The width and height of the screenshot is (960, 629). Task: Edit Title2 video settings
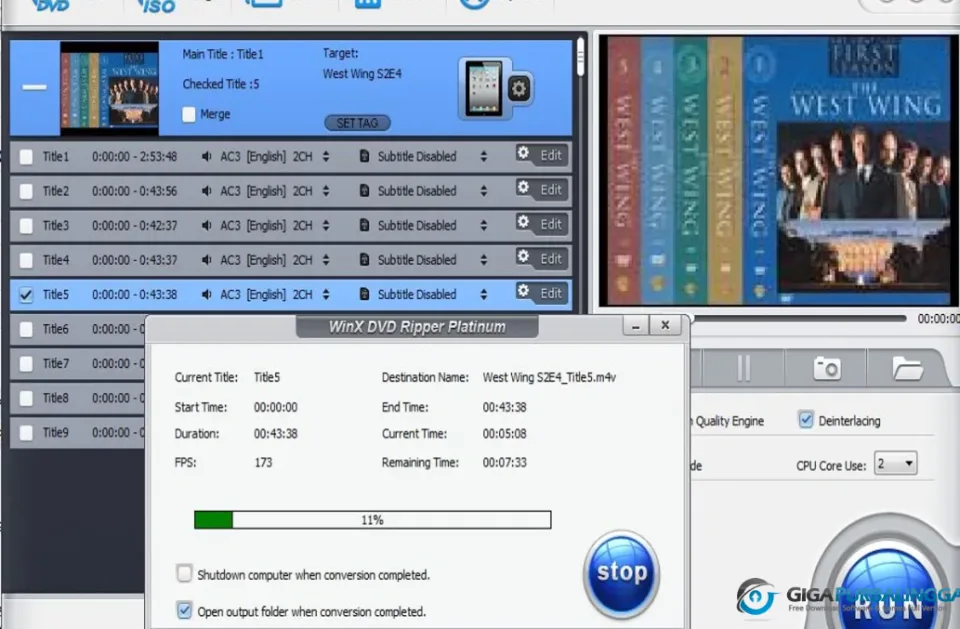point(541,189)
